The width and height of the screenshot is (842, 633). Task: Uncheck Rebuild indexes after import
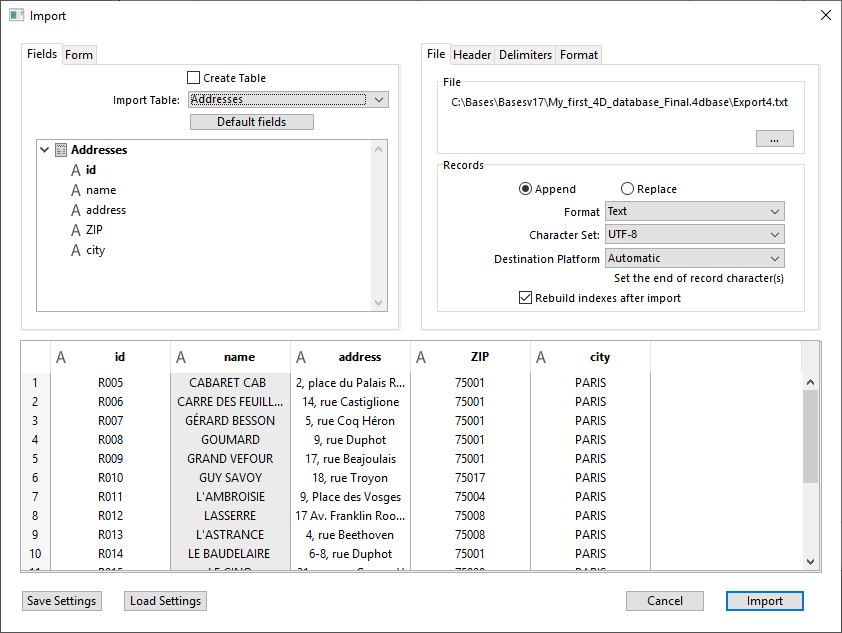[x=526, y=298]
